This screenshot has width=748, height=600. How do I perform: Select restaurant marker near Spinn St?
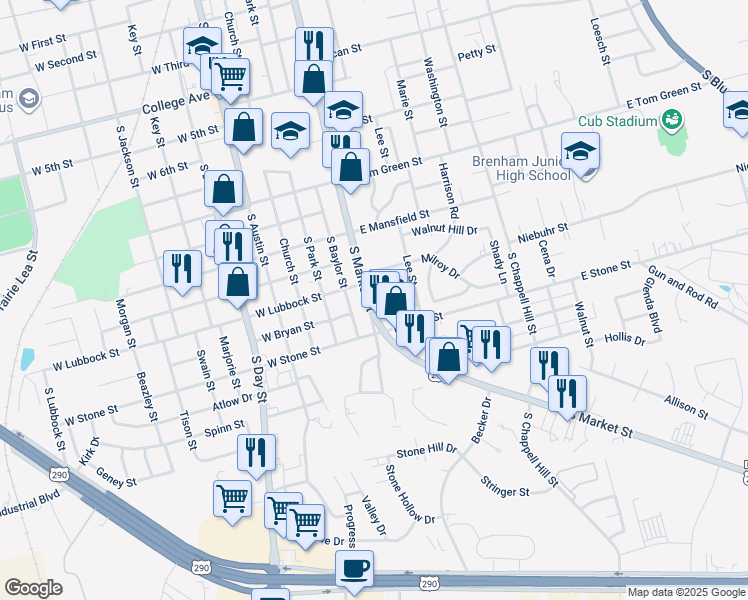pos(256,452)
